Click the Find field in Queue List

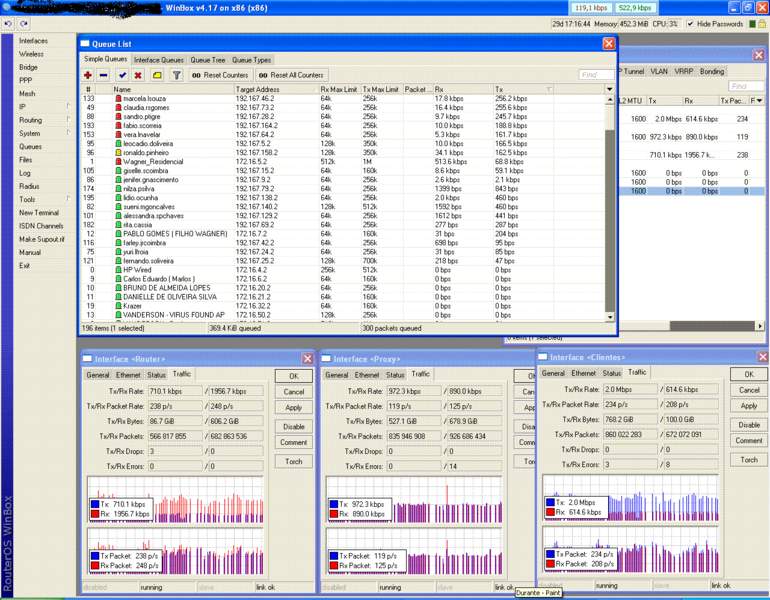pos(594,75)
